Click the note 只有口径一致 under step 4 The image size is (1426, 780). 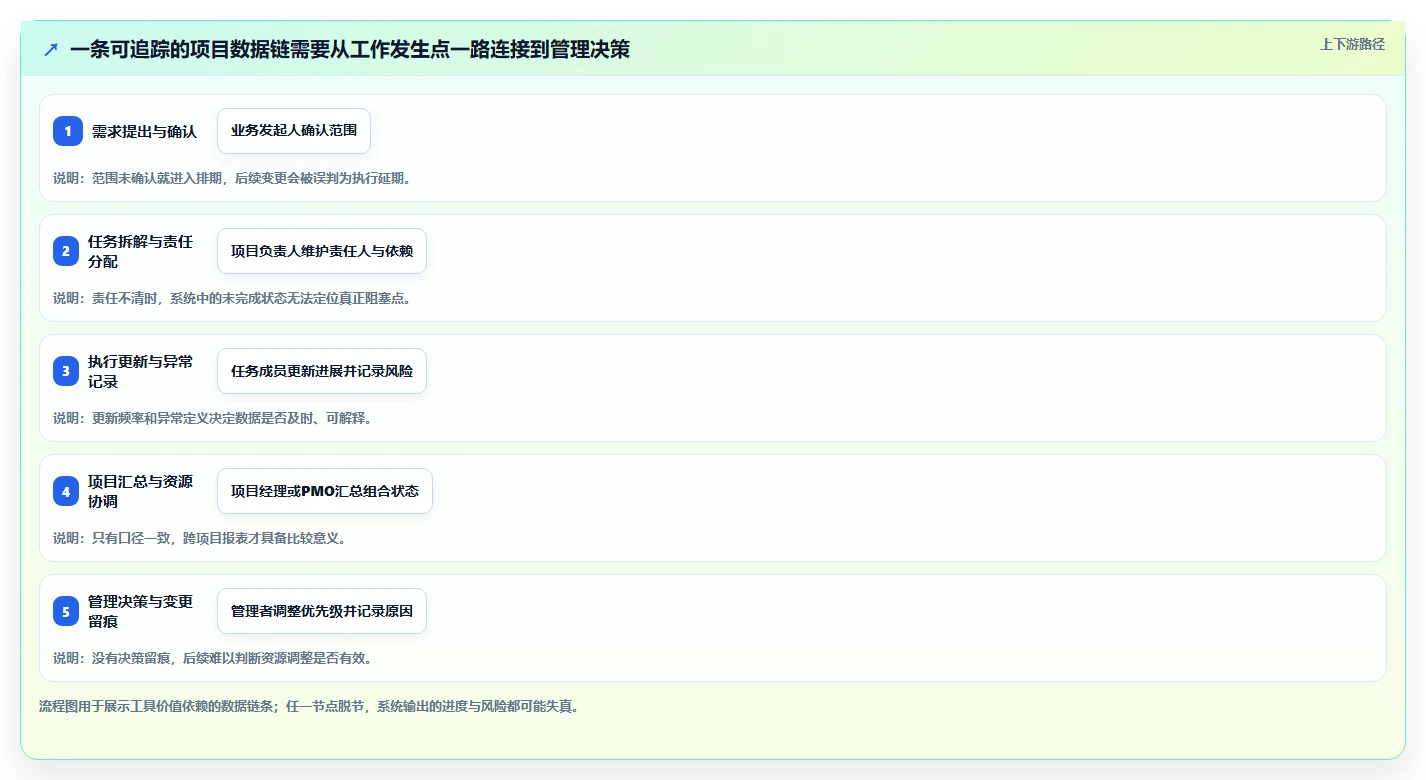click(200, 538)
